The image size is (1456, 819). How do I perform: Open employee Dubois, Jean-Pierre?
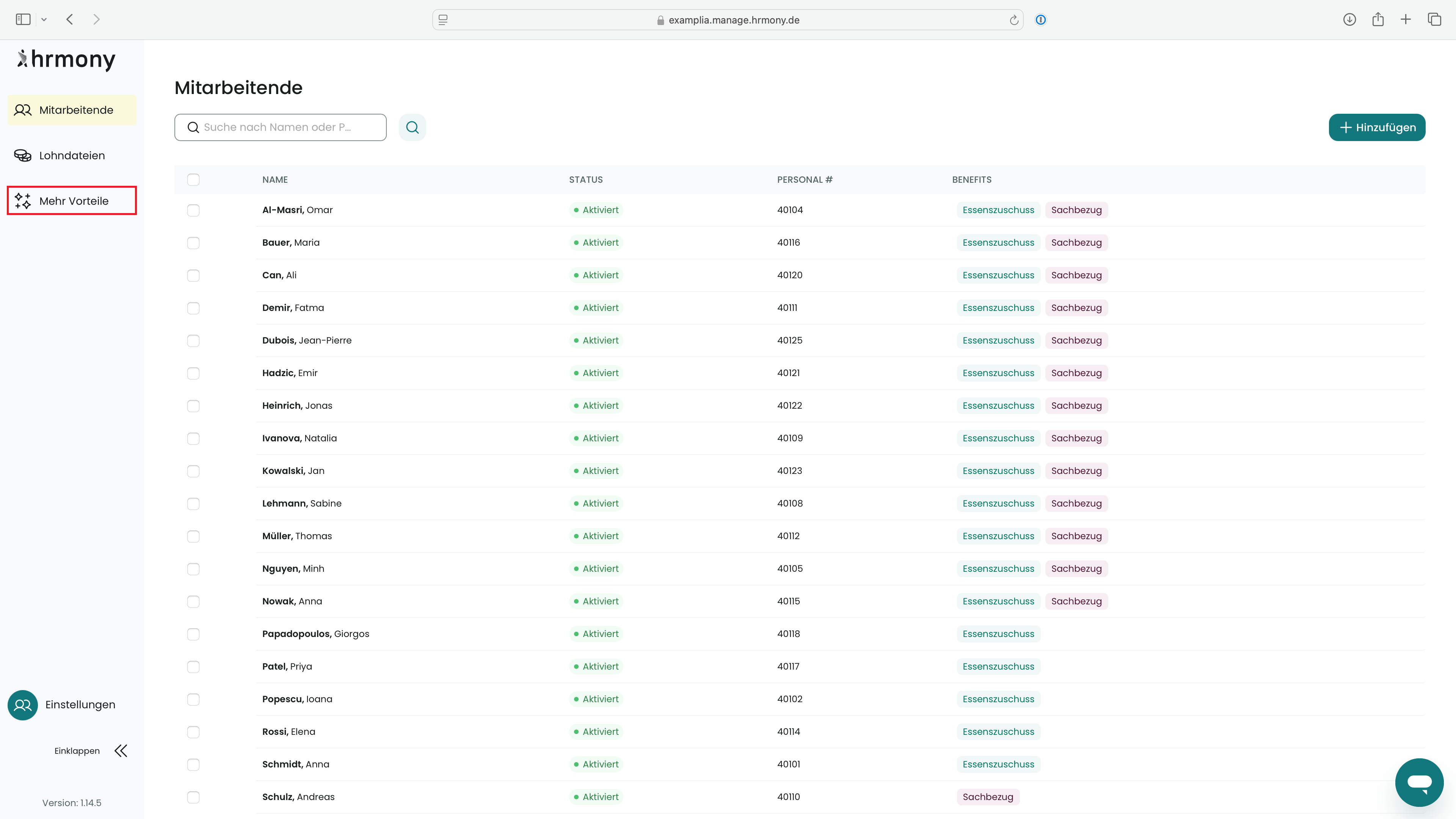tap(307, 340)
